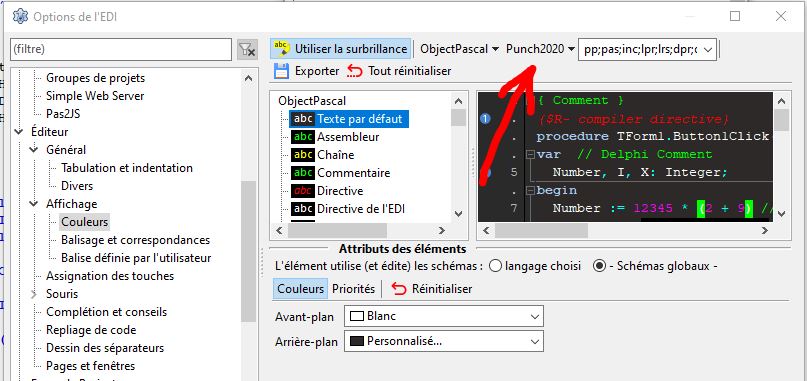The width and height of the screenshot is (807, 381).
Task: Switch to the Priorités tab
Action: coord(353,289)
